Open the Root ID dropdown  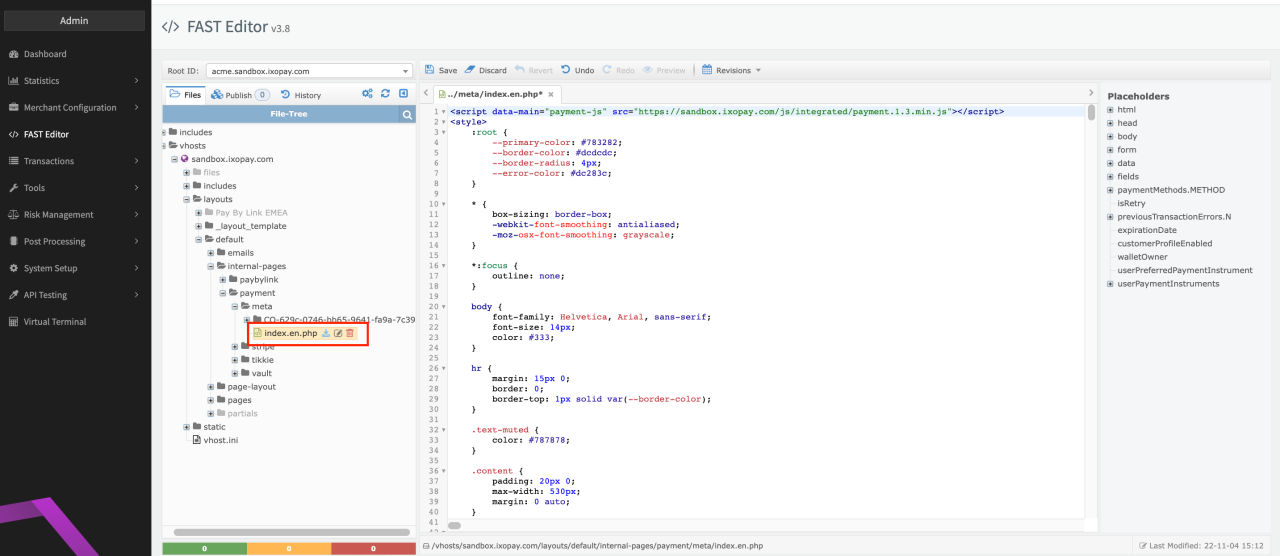309,71
